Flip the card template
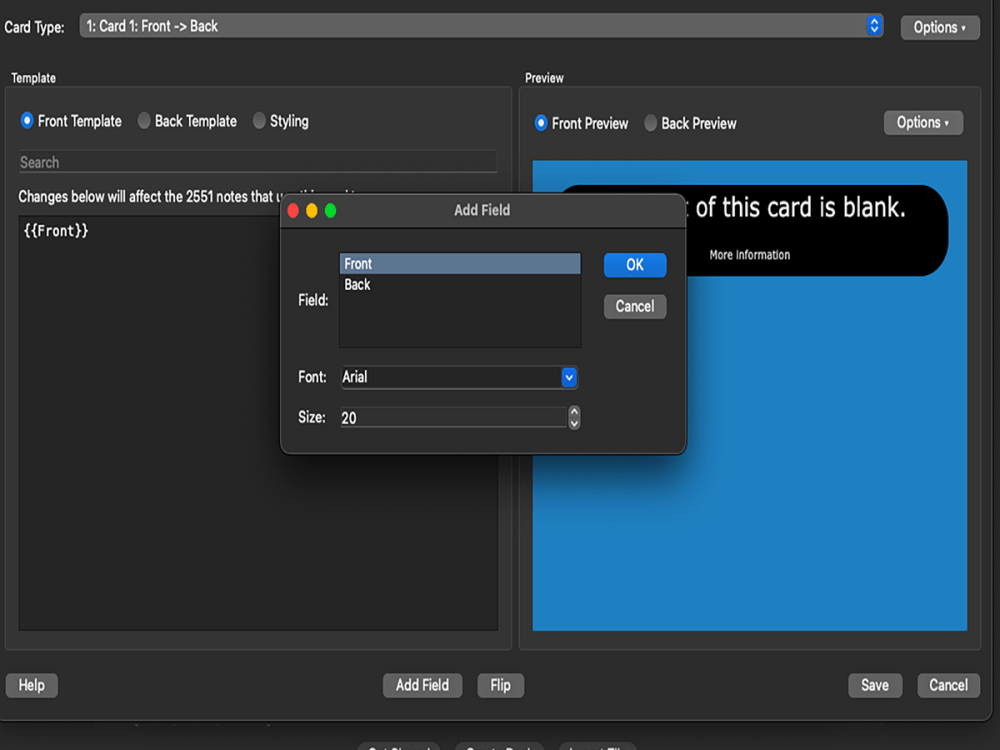Screen dimensions: 1000x750 click(x=500, y=685)
